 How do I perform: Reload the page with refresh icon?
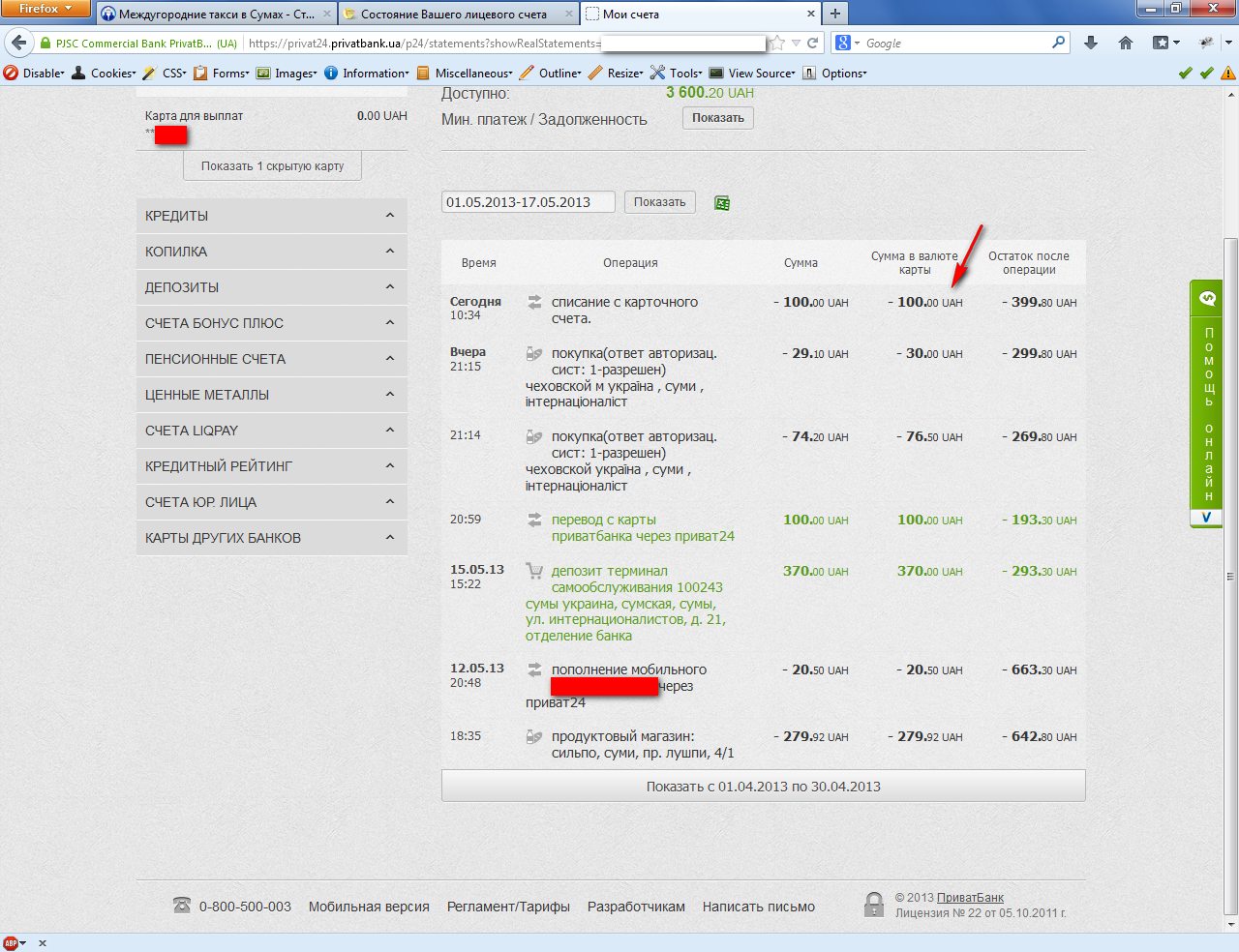[x=813, y=44]
